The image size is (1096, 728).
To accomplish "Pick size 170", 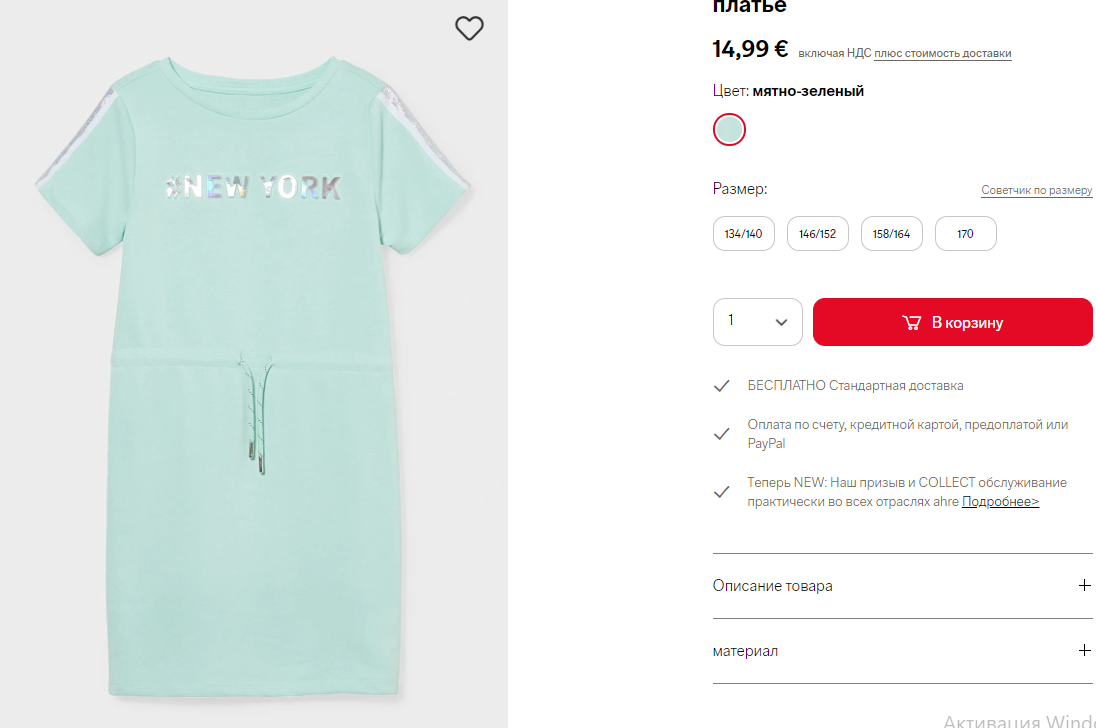I will coord(965,234).
